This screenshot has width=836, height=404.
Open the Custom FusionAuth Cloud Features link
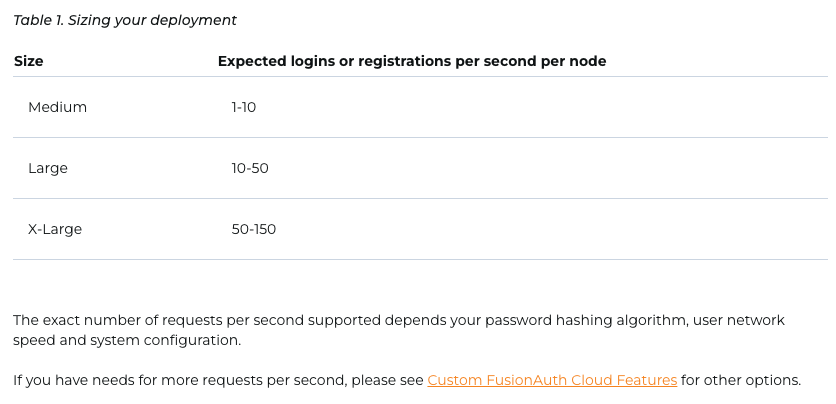tap(552, 381)
